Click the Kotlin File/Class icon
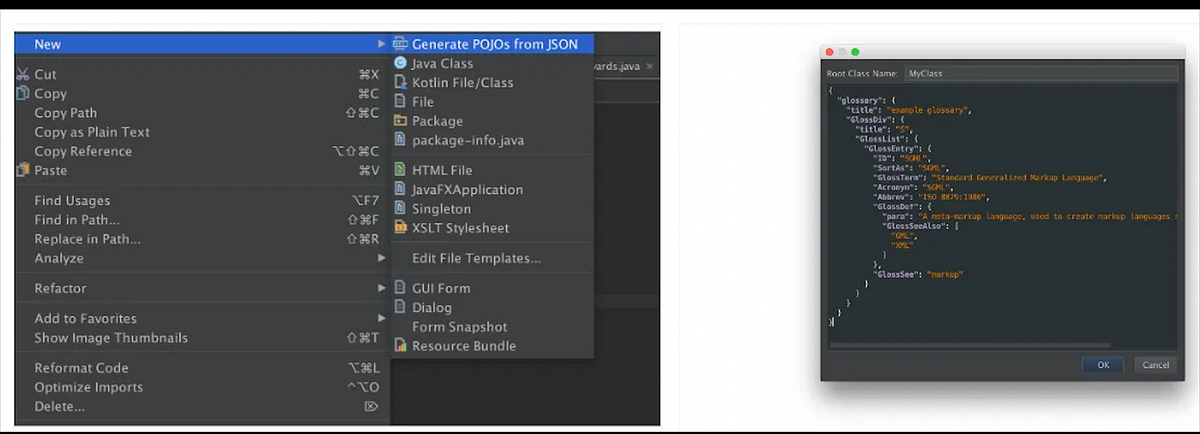The width and height of the screenshot is (1200, 434). tap(401, 82)
